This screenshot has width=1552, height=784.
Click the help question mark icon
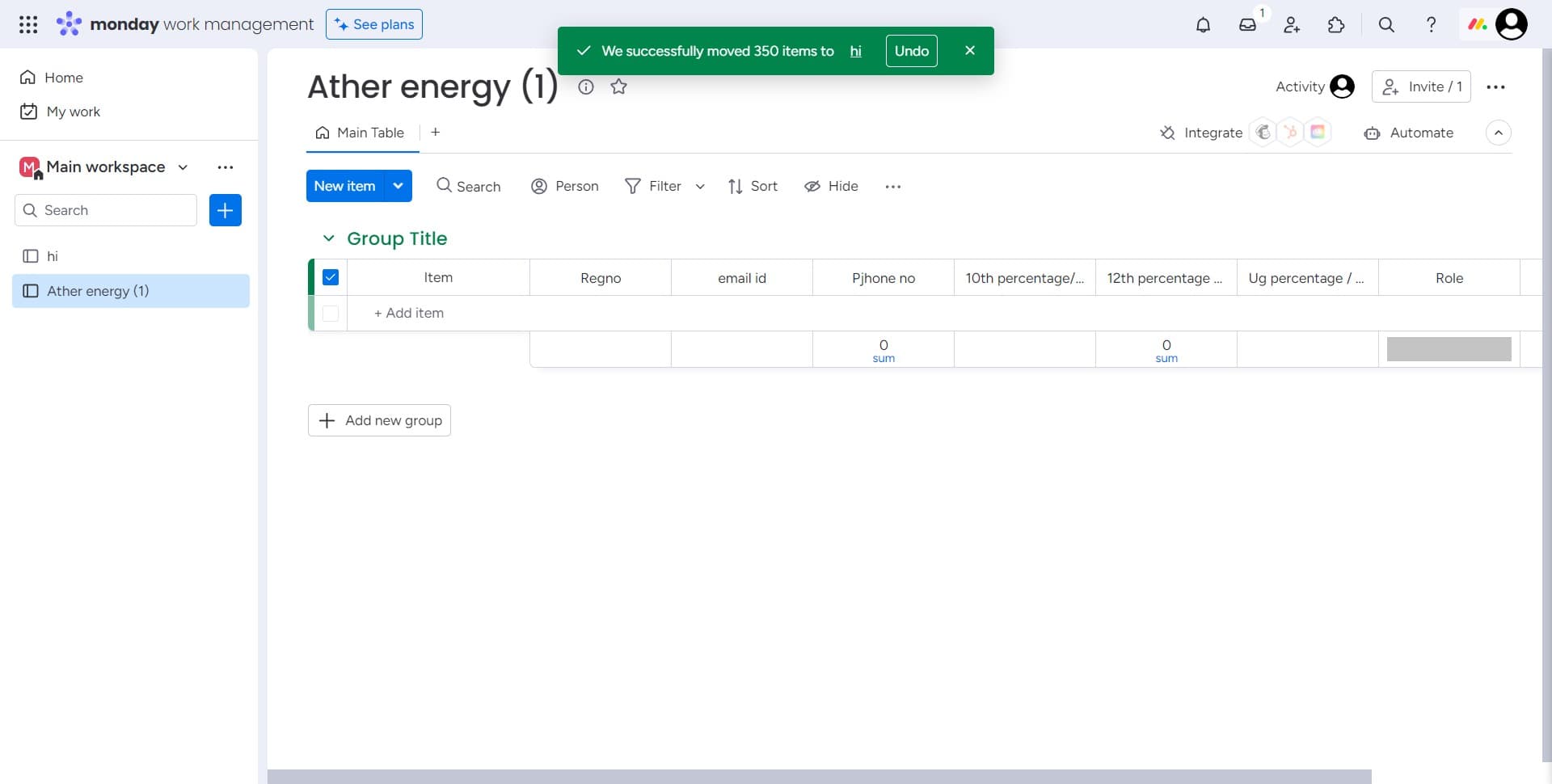pyautogui.click(x=1431, y=25)
